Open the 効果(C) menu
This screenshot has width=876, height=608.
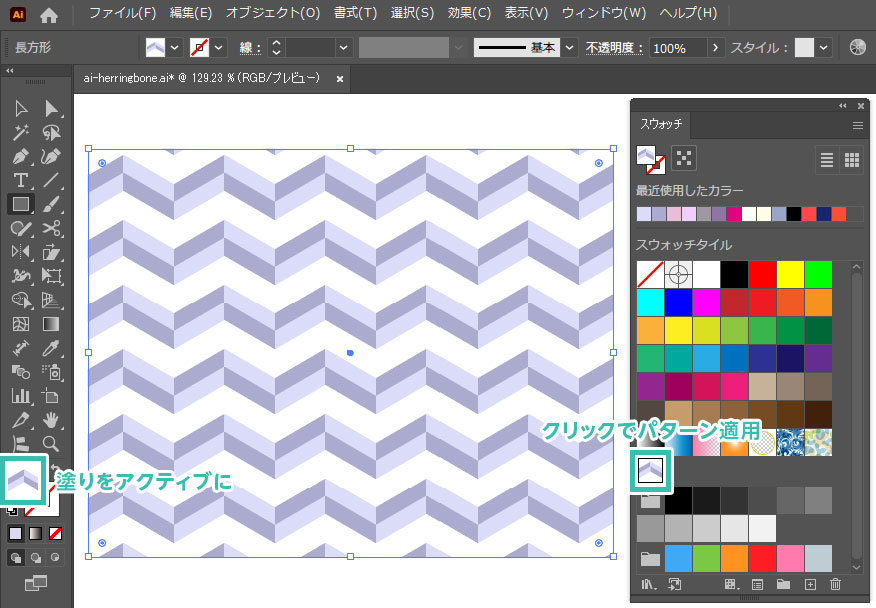click(x=469, y=14)
